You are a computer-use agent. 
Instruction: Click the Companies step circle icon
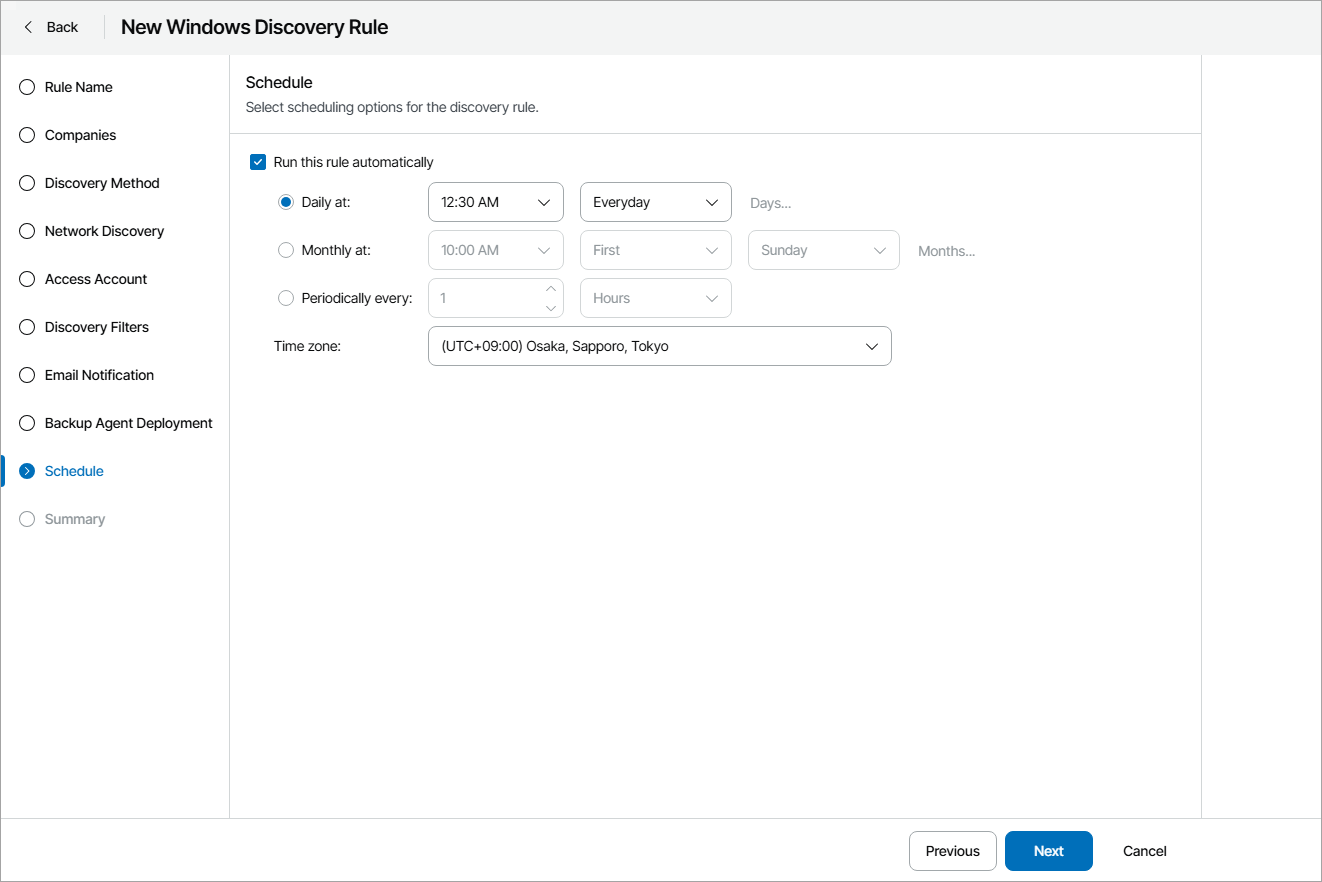pyautogui.click(x=26, y=135)
